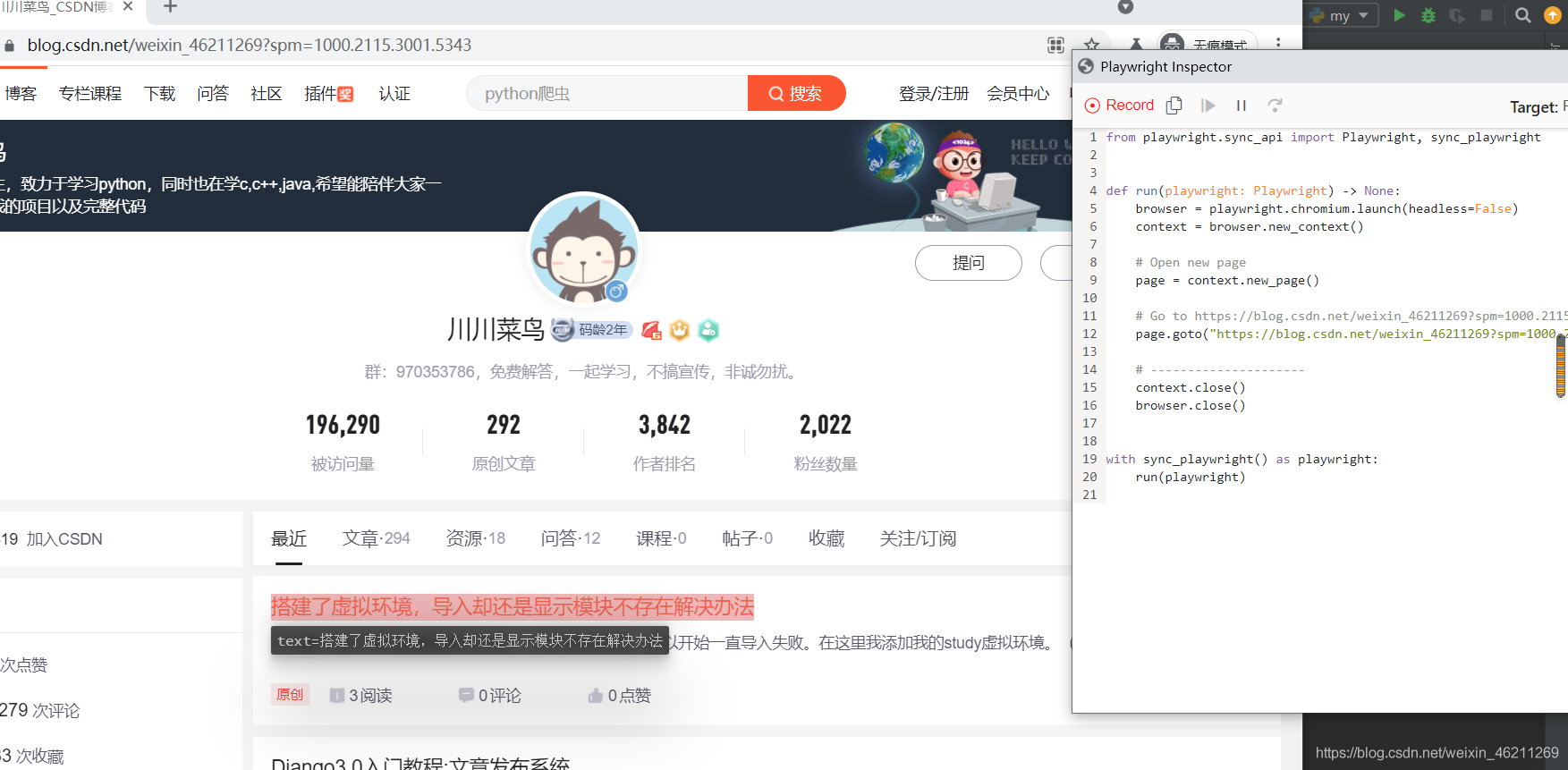Click the Record button in Playwright Inspector
Viewport: 1568px width, 770px height.
pyautogui.click(x=1119, y=106)
